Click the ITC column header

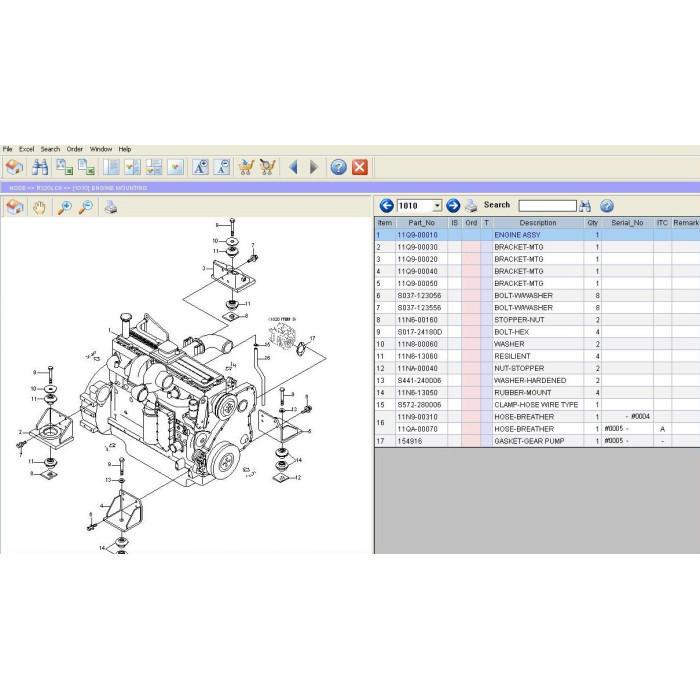[662, 223]
